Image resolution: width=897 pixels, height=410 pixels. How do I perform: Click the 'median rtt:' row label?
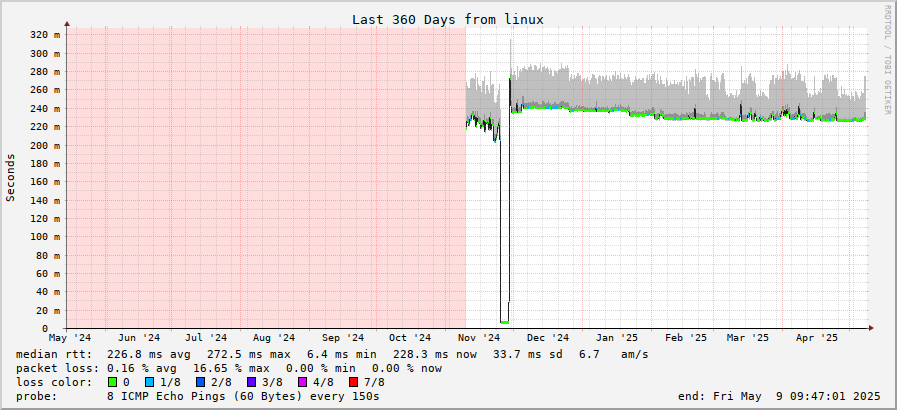pyautogui.click(x=54, y=355)
